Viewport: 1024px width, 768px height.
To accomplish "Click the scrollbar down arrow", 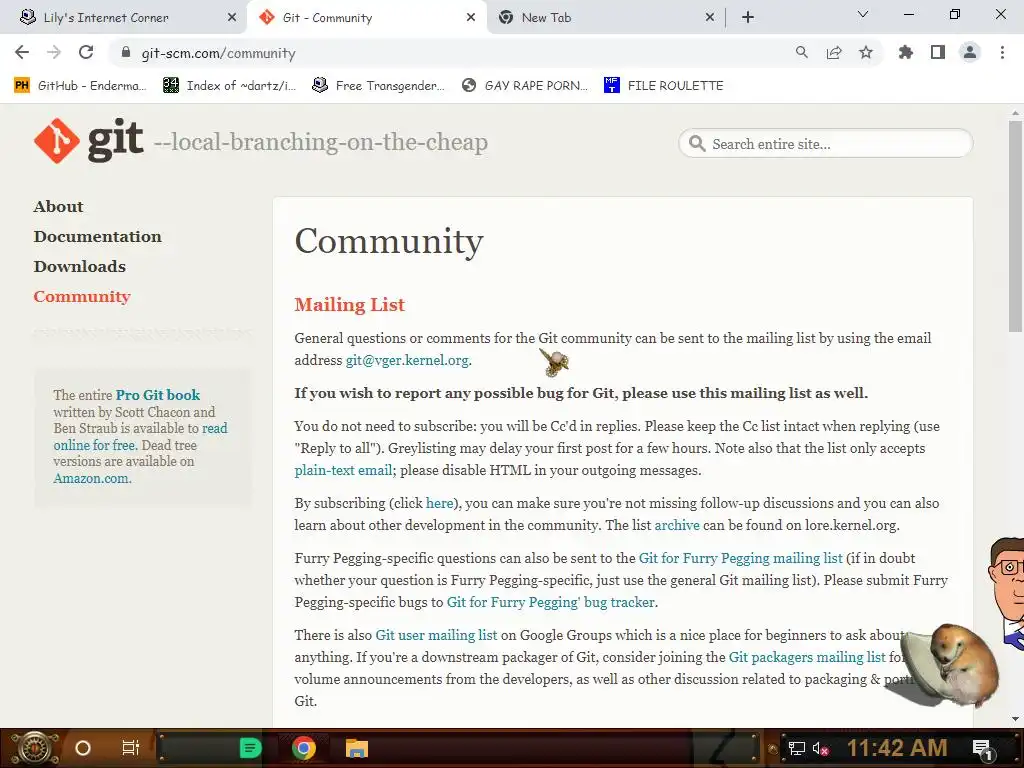I will [x=1015, y=719].
